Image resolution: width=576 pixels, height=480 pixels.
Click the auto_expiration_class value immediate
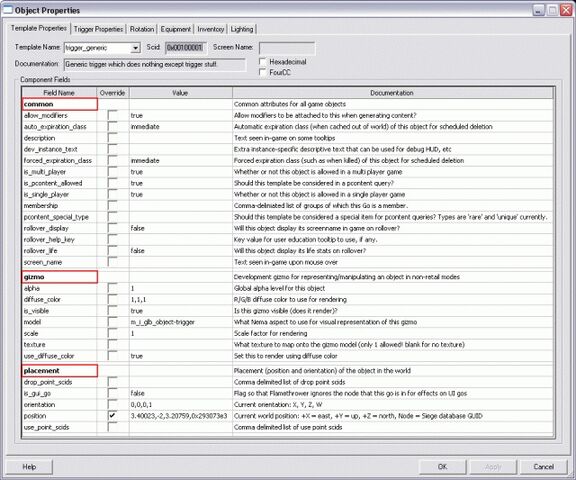[145, 127]
